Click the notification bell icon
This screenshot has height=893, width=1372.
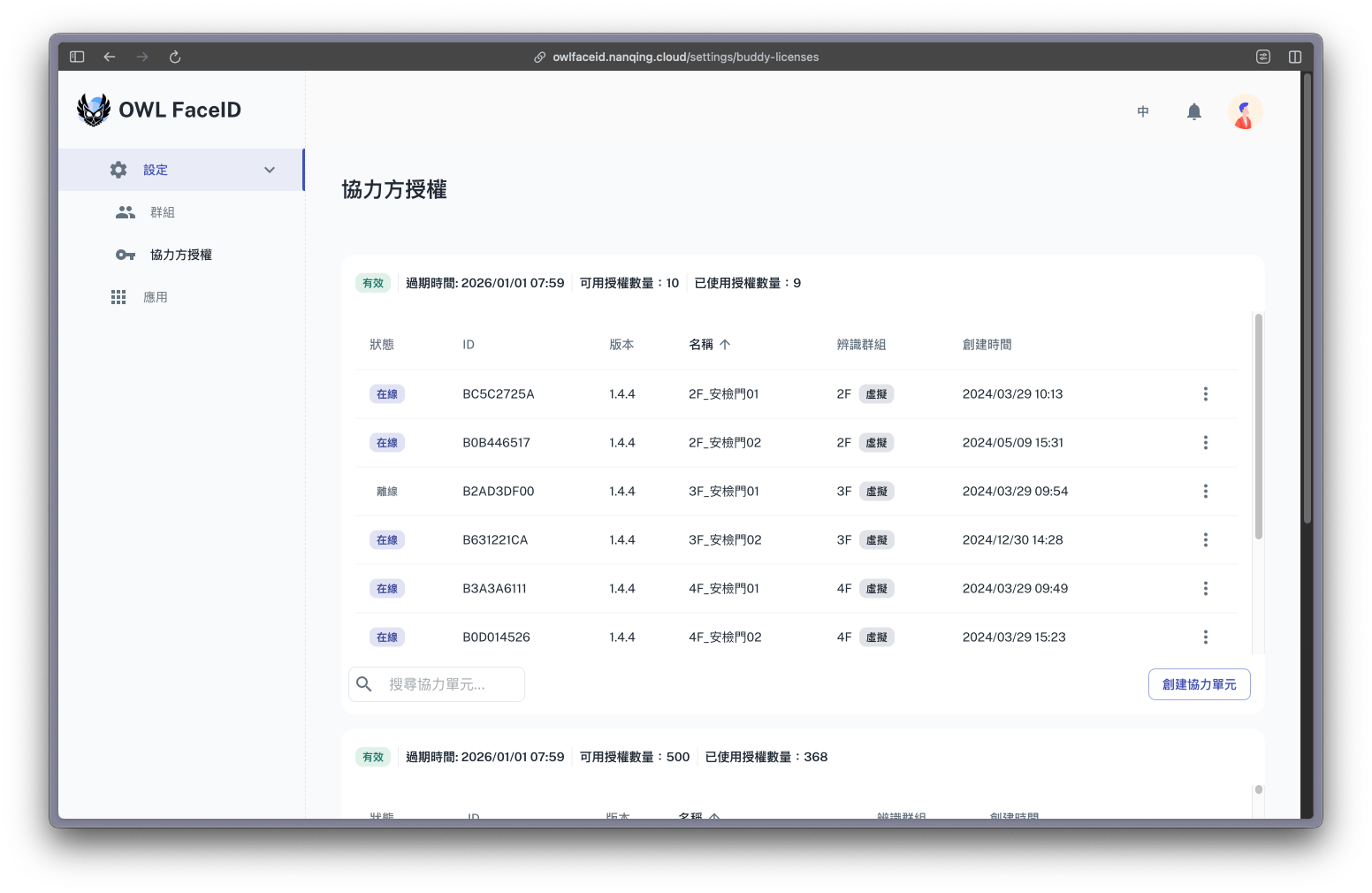(x=1193, y=111)
